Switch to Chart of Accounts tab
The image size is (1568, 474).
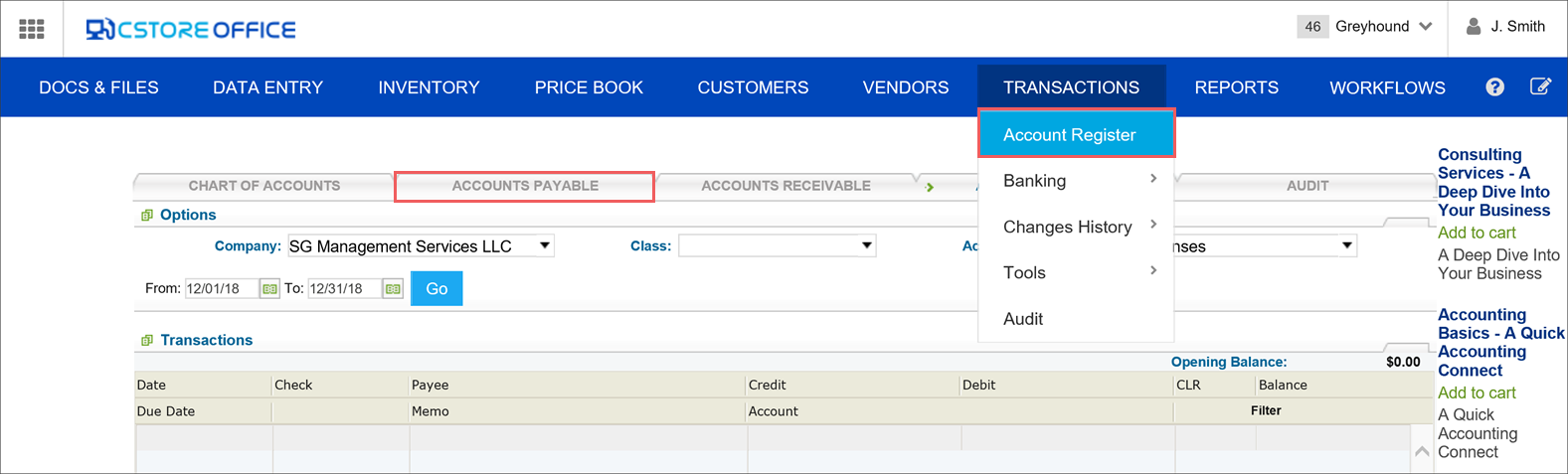263,186
